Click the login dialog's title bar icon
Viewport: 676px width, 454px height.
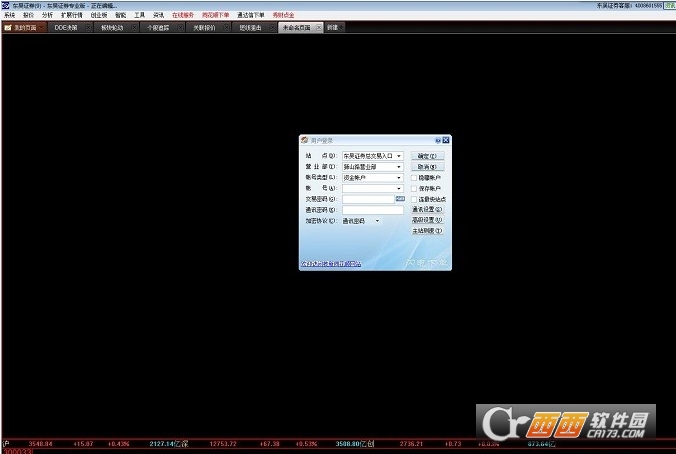click(304, 140)
